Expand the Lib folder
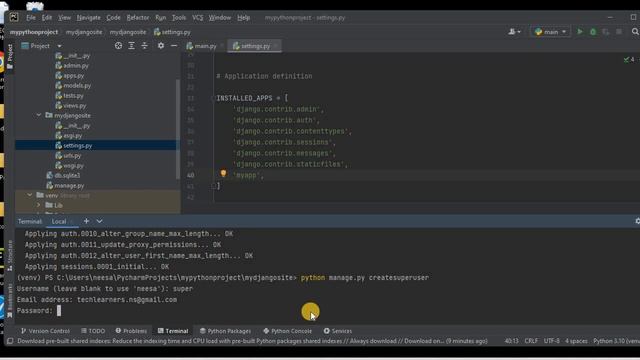Viewport: 640px width, 360px height. [x=39, y=205]
